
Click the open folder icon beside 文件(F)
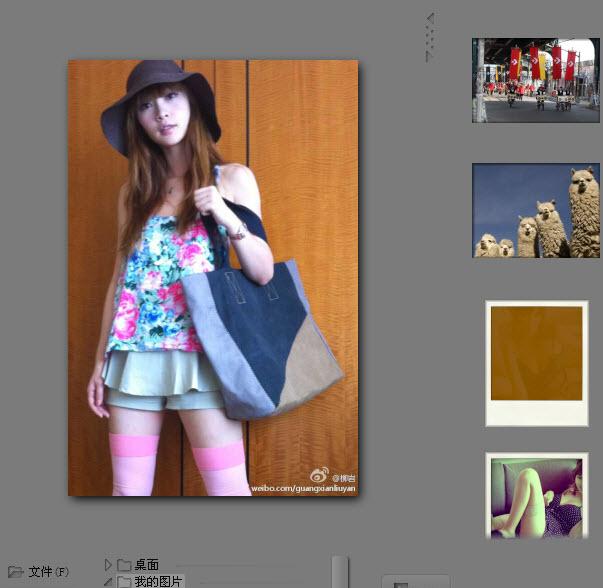[x=15, y=572]
